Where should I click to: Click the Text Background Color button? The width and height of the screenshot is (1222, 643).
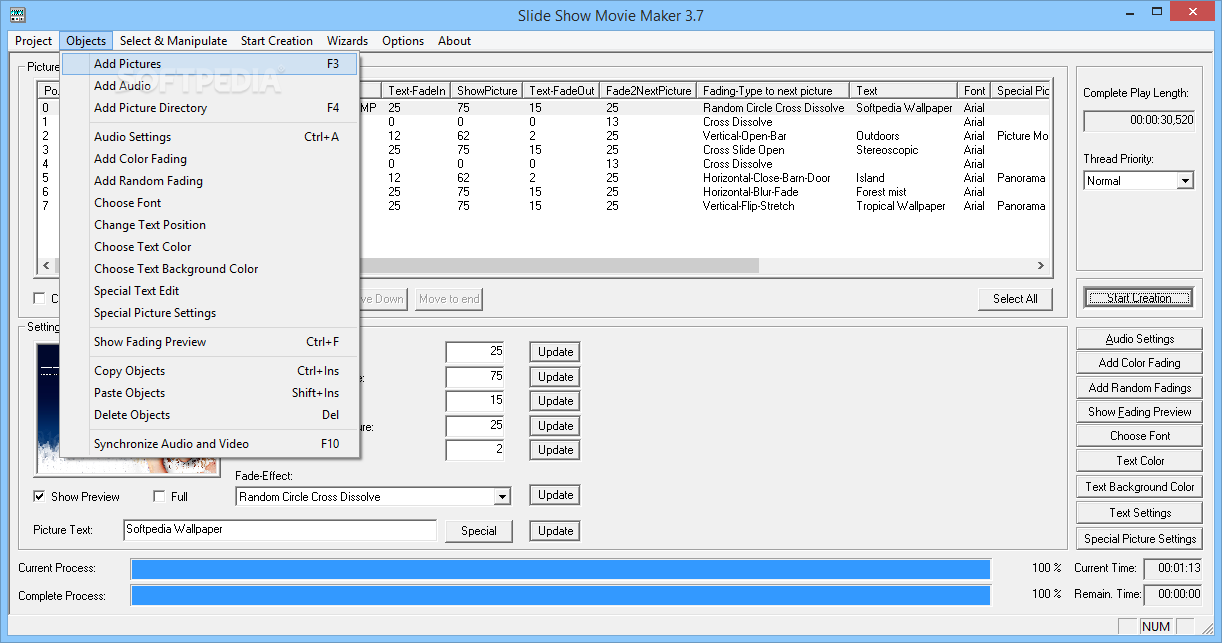point(1140,487)
